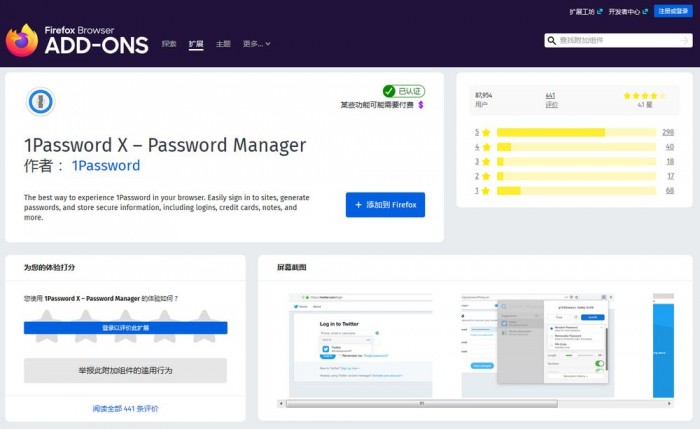700x429 pixels.
Task: Open the 探索 navigation tab
Action: pos(169,44)
